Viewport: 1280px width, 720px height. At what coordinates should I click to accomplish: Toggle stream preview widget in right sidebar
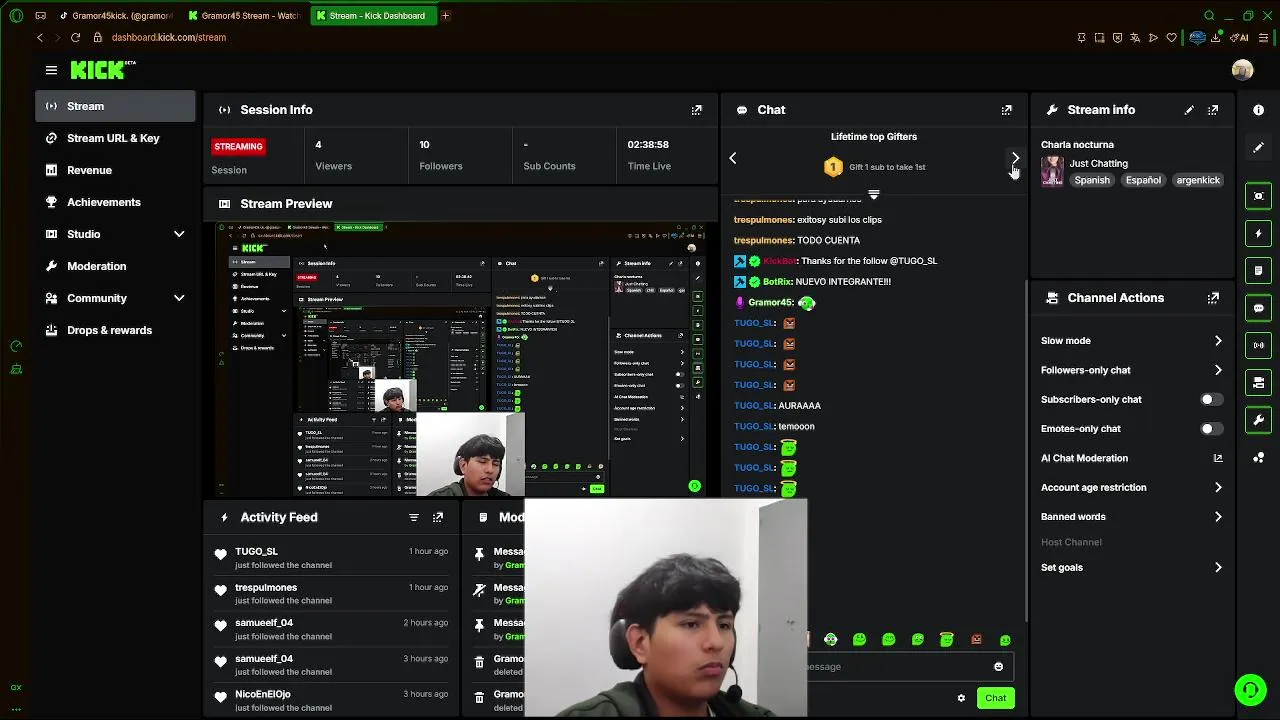[1259, 196]
